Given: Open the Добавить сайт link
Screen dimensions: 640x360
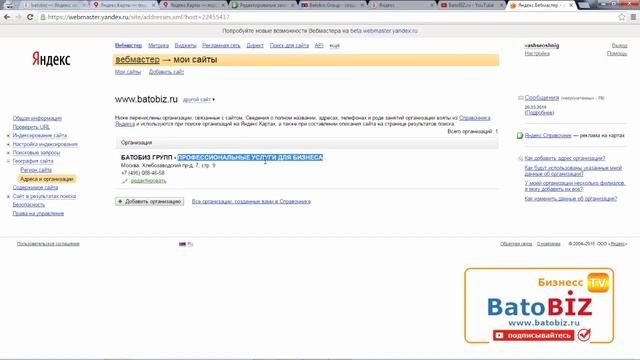Looking at the screenshot, I should (x=166, y=72).
